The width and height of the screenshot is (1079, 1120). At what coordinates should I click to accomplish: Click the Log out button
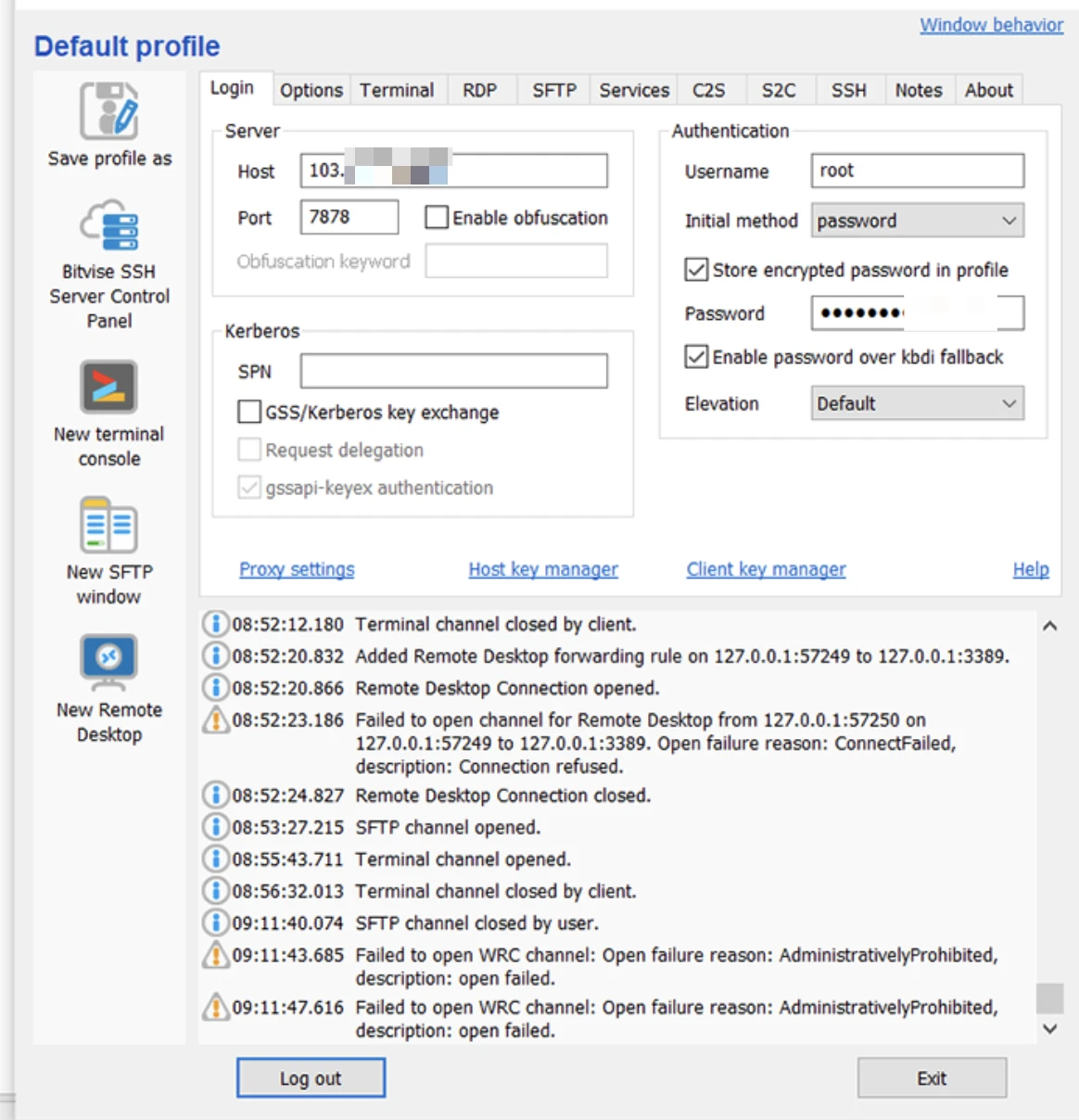coord(311,1078)
